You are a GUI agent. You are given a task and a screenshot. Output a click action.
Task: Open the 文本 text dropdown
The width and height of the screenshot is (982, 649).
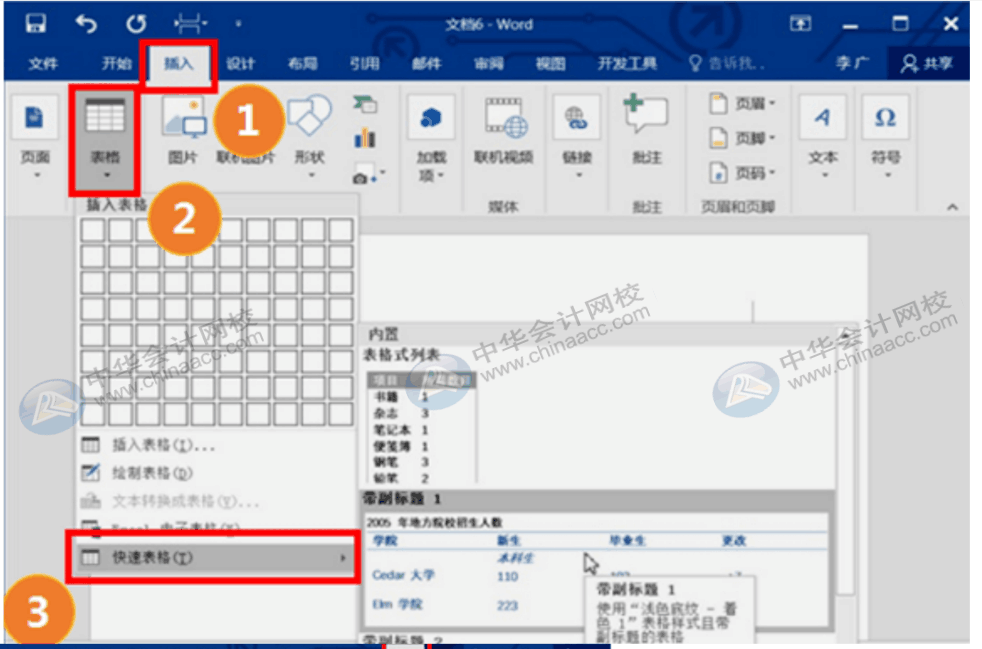tap(822, 138)
